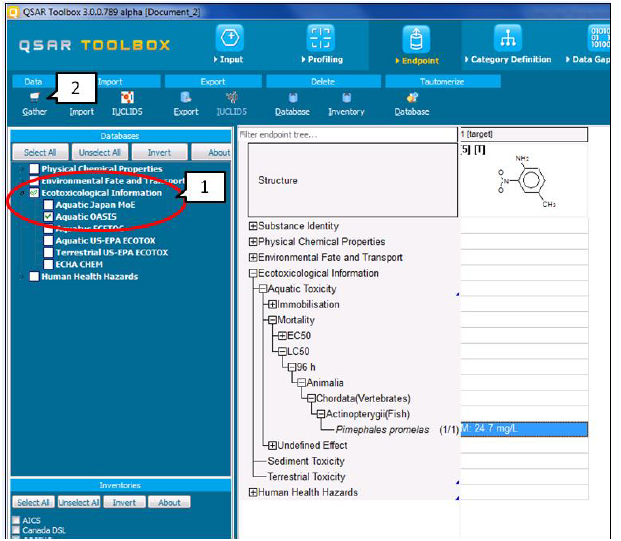The height and width of the screenshot is (541, 621).
Task: Check Physical Chemical Properties database
Action: 34,169
